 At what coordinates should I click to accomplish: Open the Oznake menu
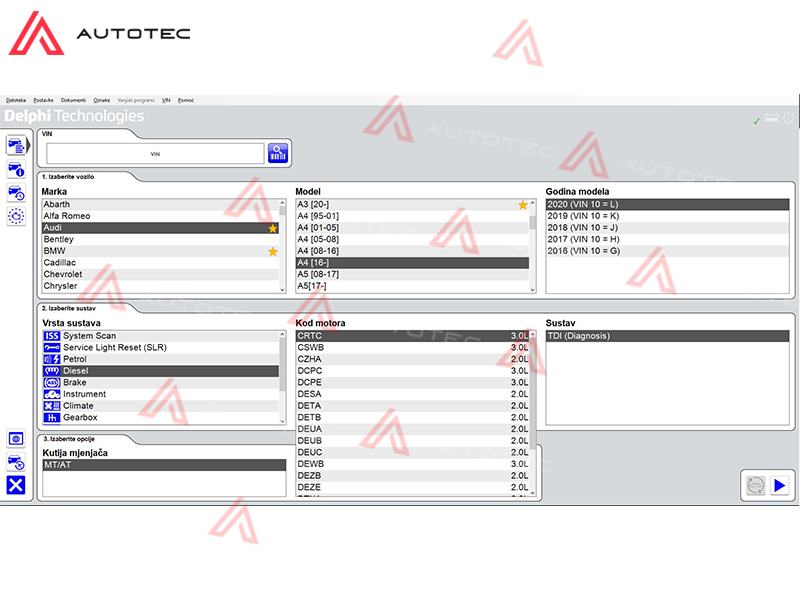[x=102, y=100]
